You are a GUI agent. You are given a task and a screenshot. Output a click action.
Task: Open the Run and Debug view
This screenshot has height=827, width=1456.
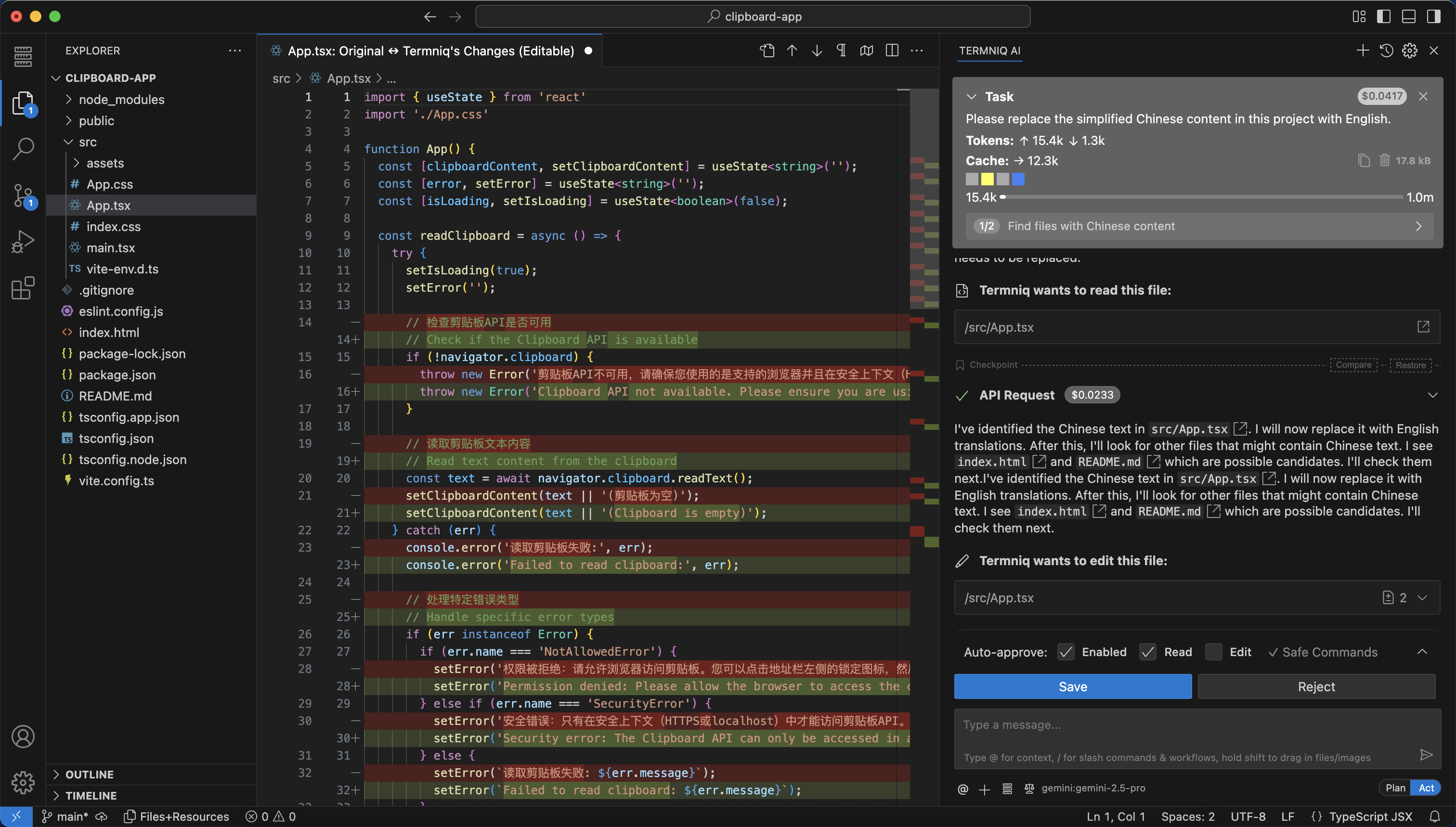23,241
